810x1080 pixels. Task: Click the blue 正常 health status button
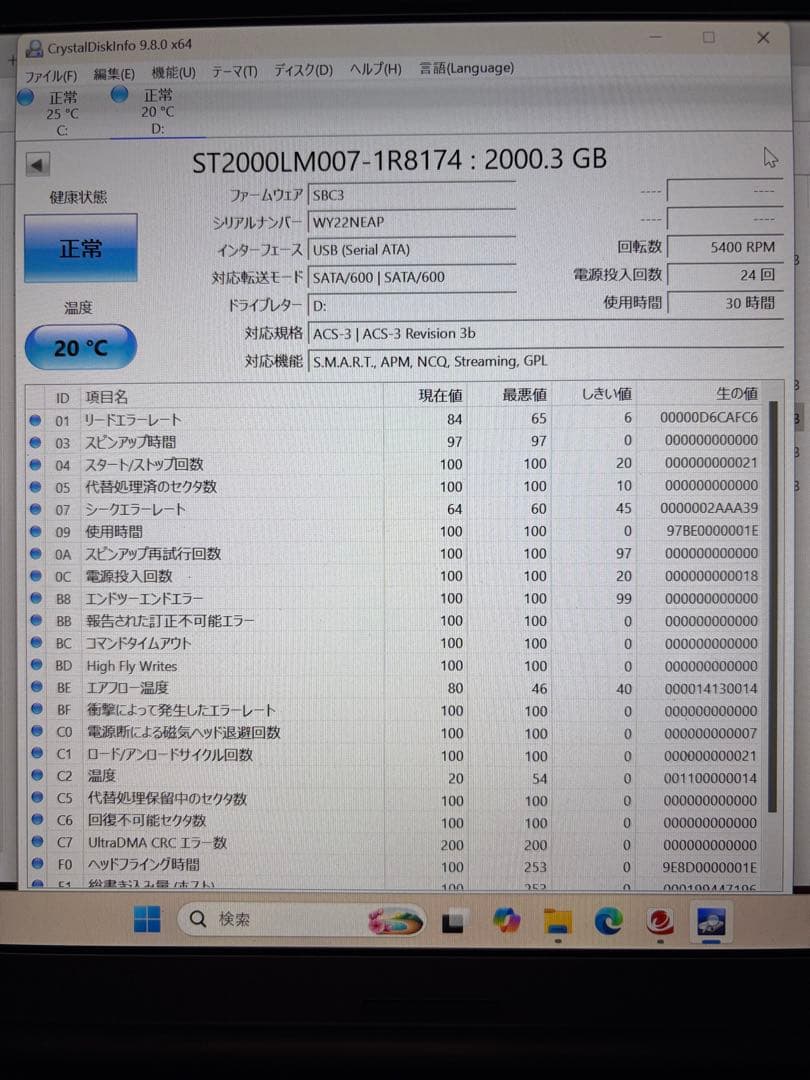pyautogui.click(x=81, y=248)
